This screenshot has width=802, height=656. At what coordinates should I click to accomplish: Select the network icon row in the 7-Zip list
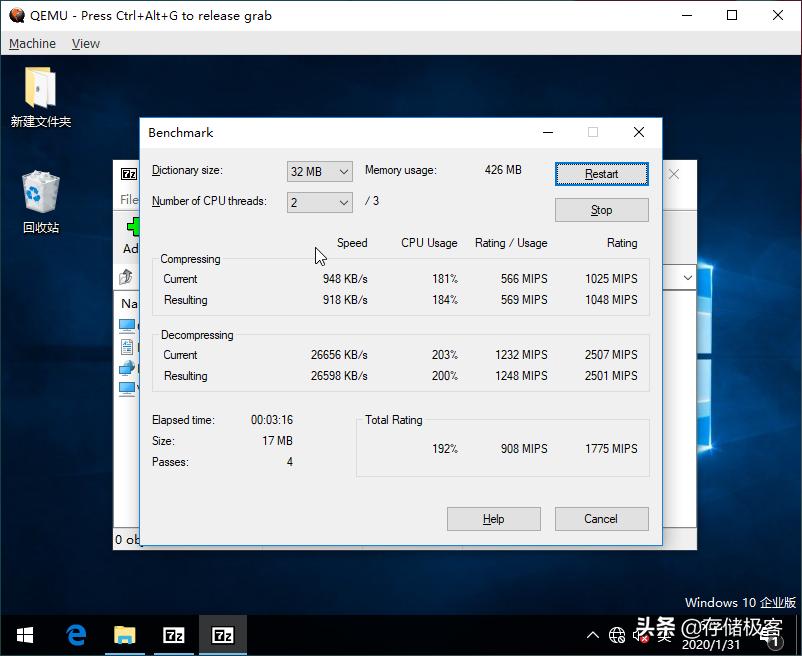(127, 368)
